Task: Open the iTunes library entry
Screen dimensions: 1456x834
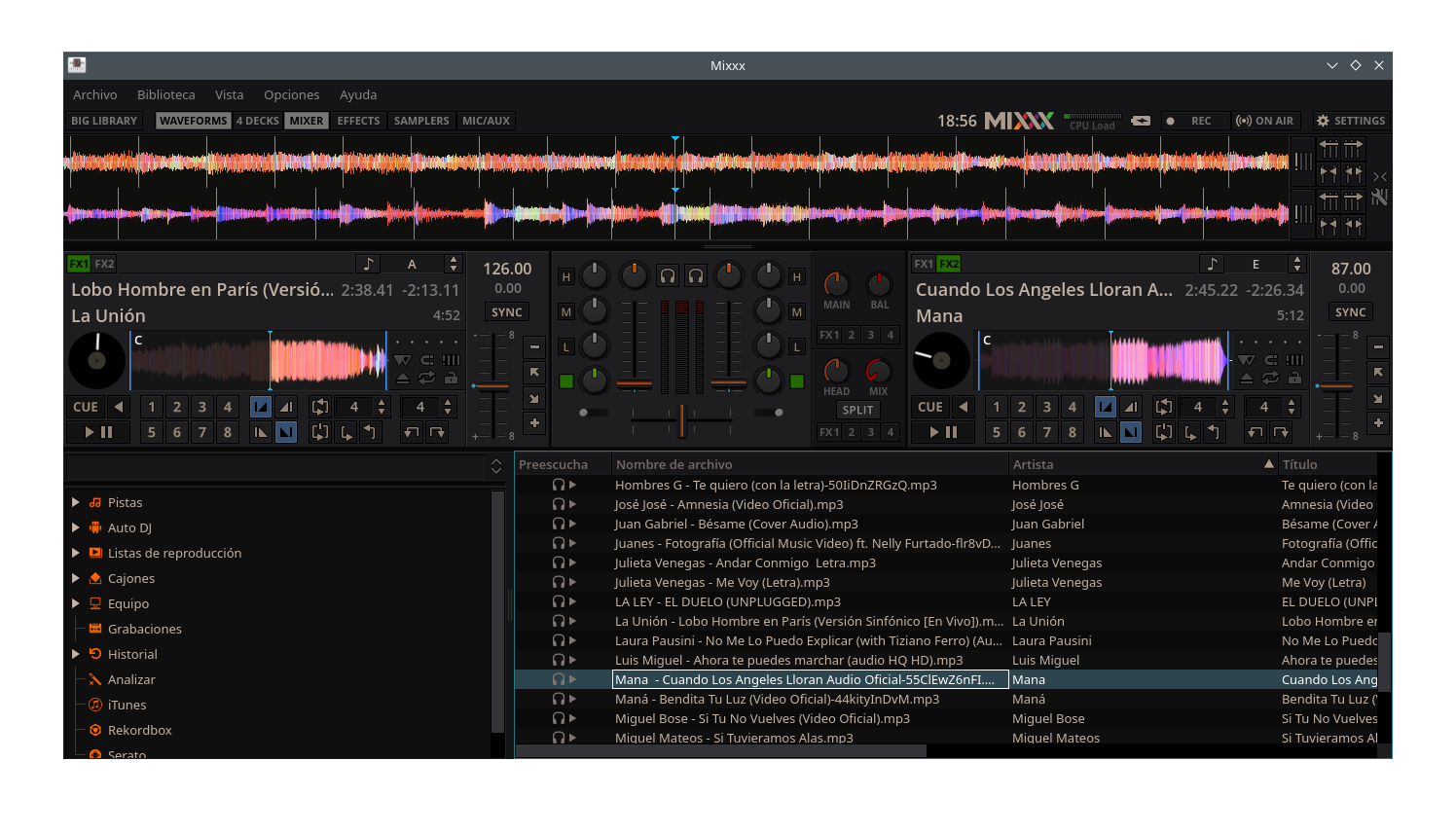Action: coord(127,705)
